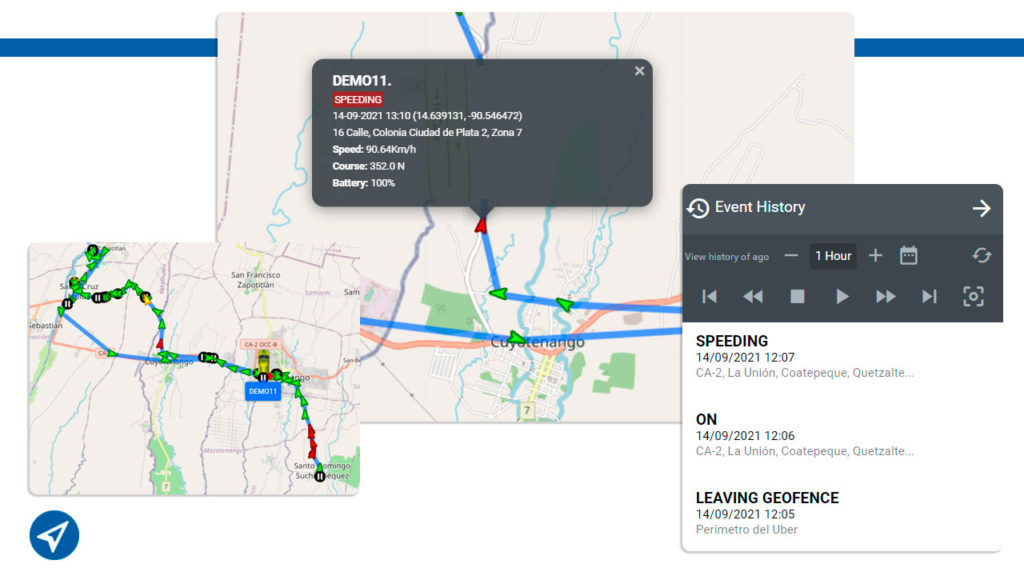Increase history range with plus button
1024x576 pixels.
point(875,256)
